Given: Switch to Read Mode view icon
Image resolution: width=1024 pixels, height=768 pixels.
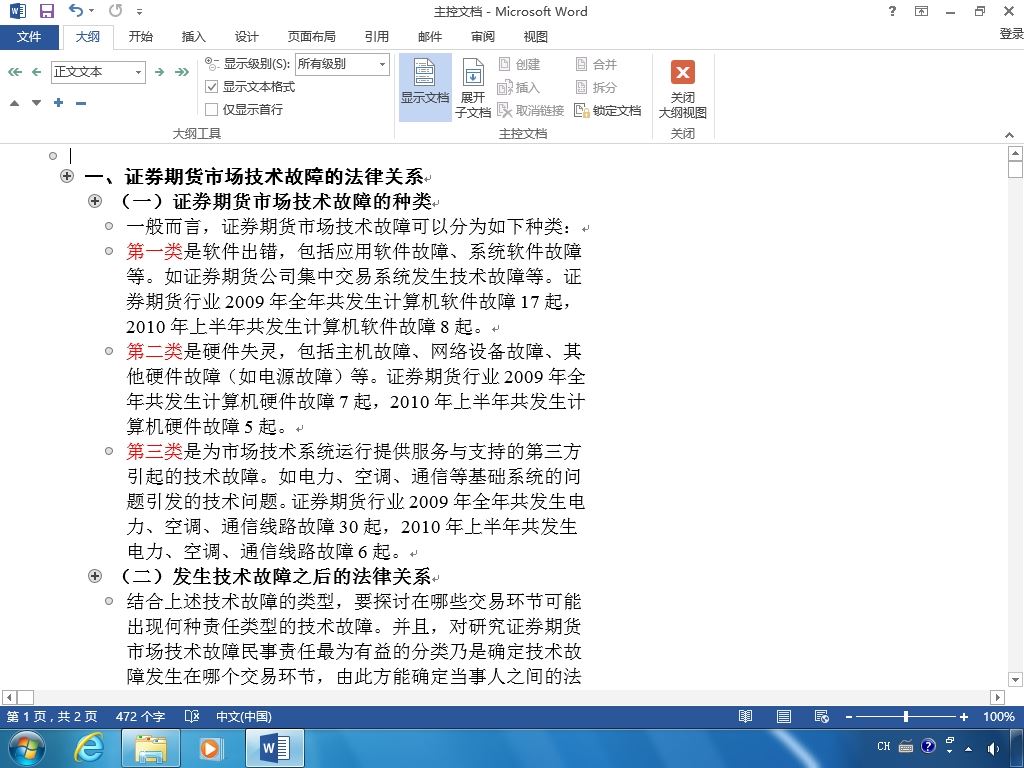Looking at the screenshot, I should [x=745, y=716].
